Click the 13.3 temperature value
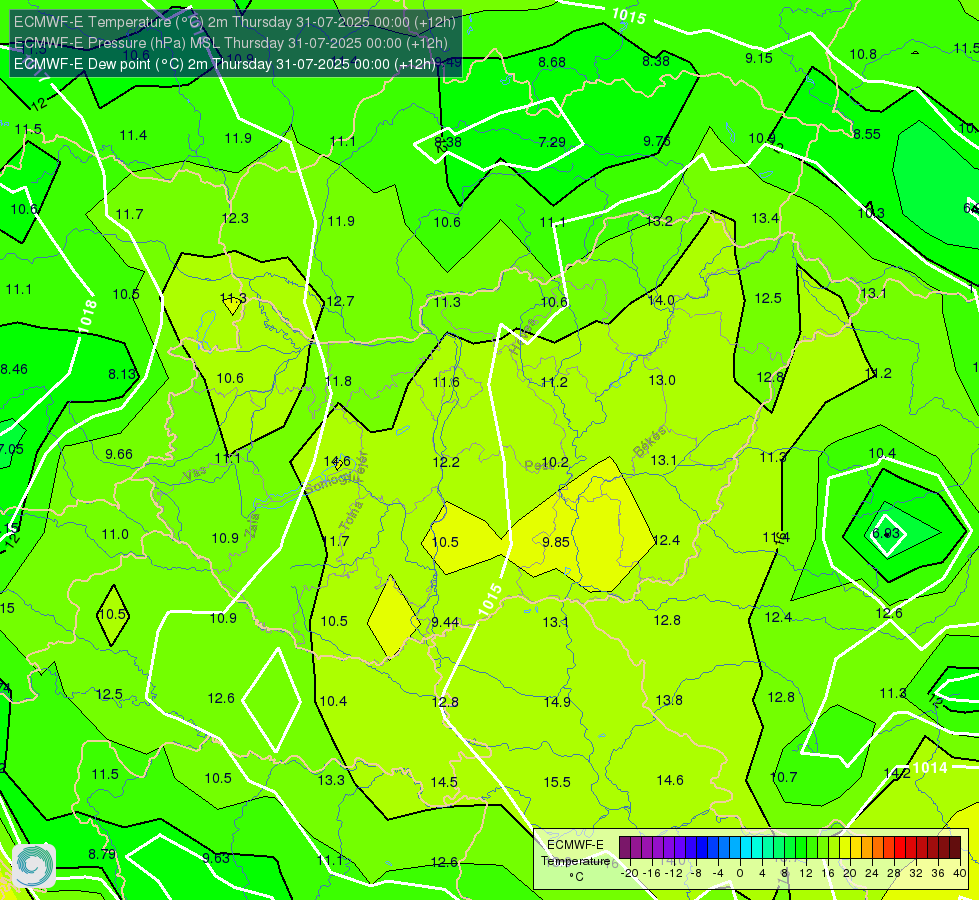Viewport: 979px width, 900px height. tap(331, 780)
